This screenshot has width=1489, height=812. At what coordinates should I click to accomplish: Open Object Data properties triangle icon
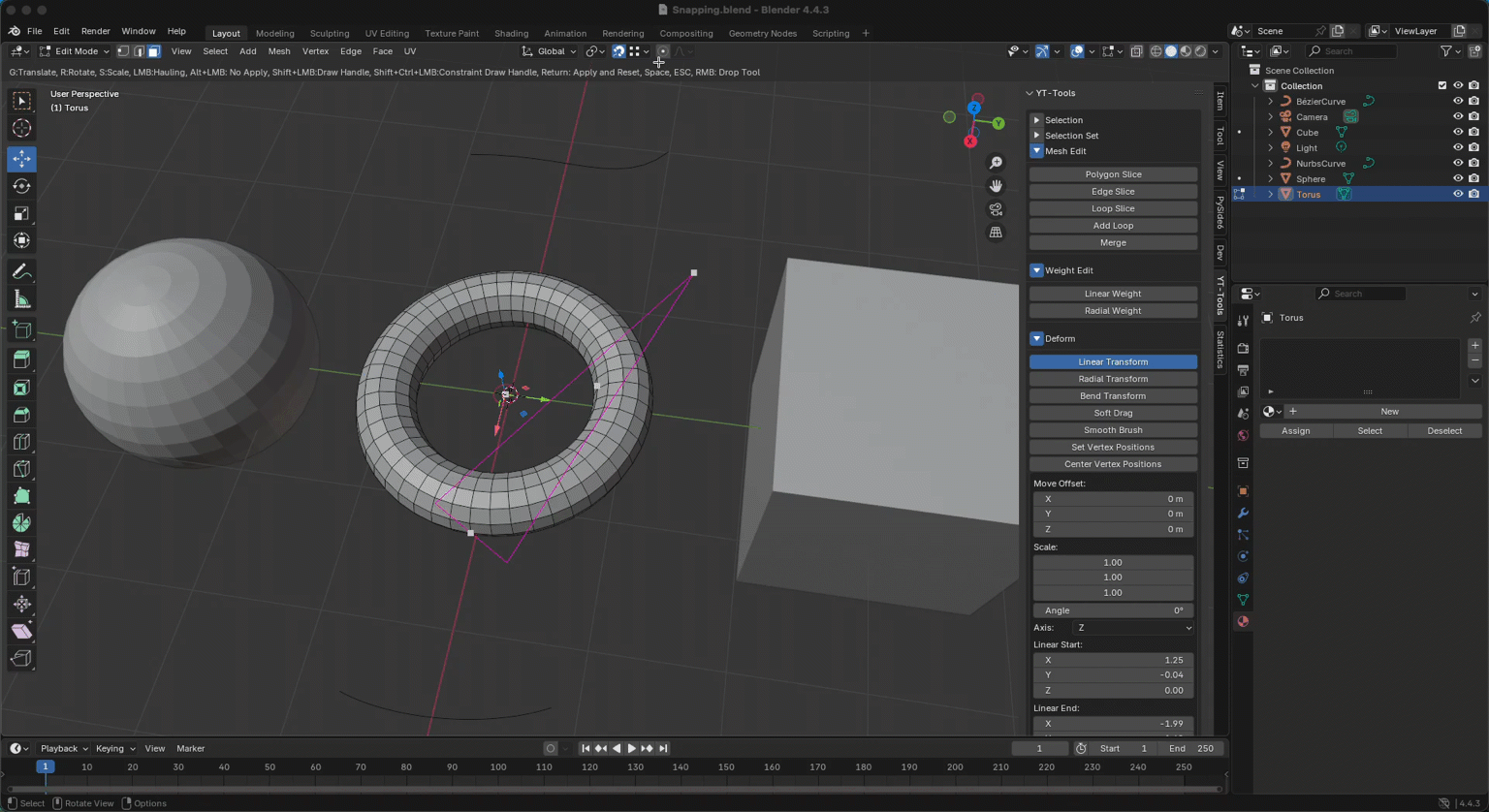coord(1243,600)
